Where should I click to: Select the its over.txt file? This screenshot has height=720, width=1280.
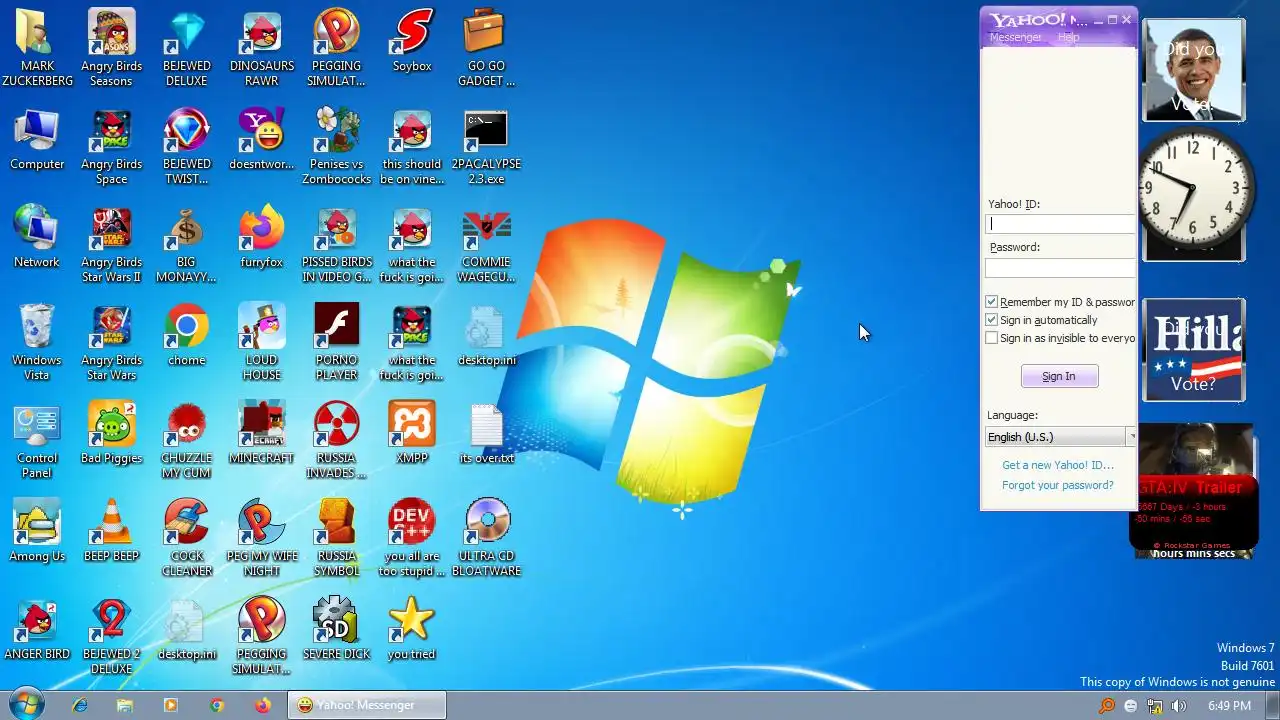click(487, 434)
